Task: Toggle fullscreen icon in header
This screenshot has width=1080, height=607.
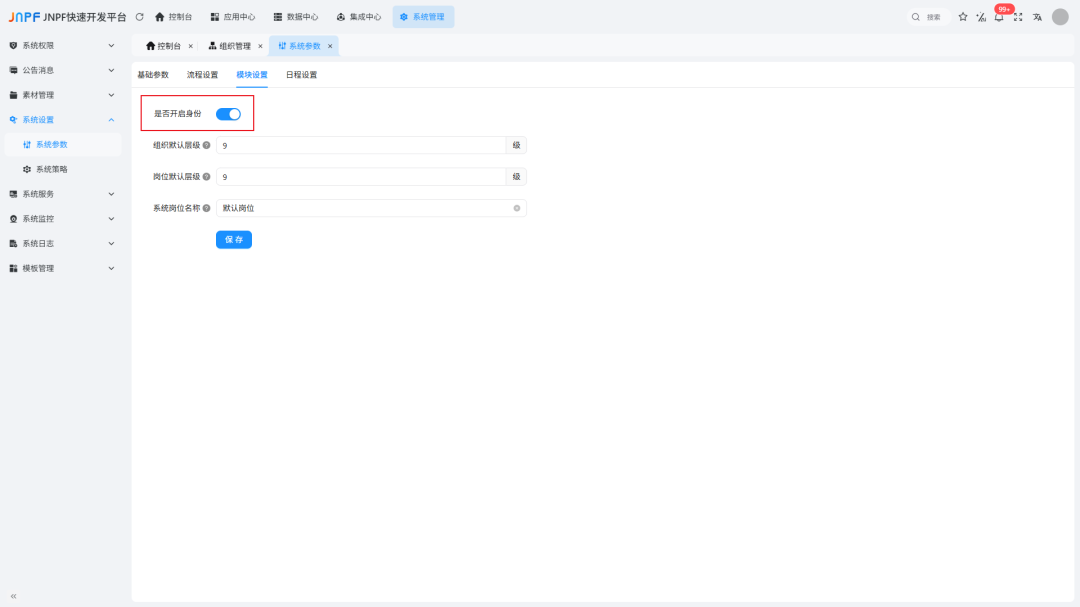Action: click(1018, 17)
